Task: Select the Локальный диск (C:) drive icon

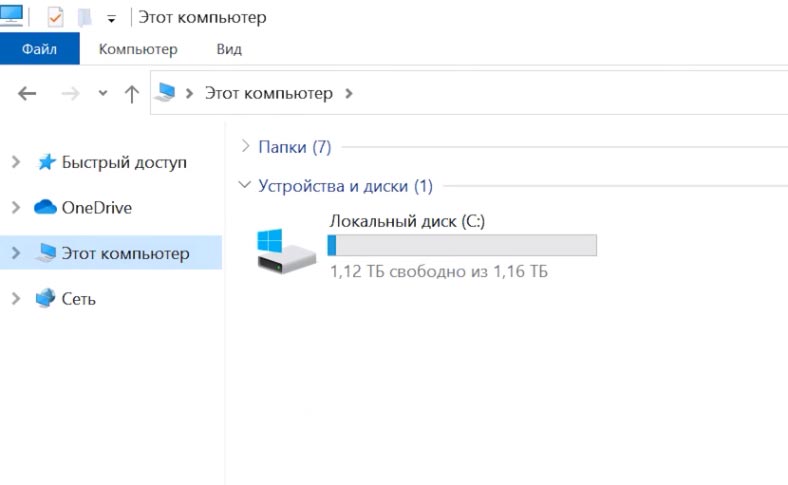Action: 281,251
